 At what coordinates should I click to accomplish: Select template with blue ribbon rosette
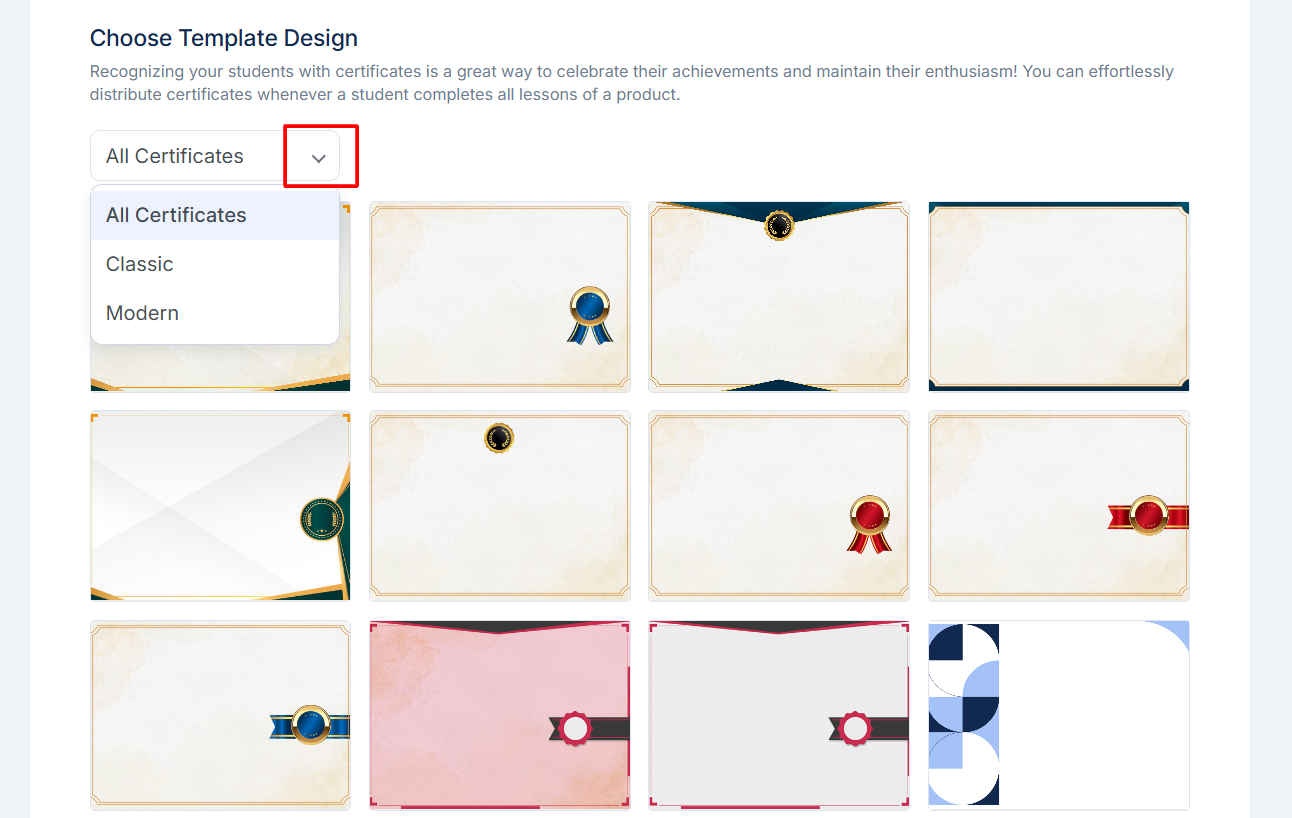pyautogui.click(x=500, y=296)
